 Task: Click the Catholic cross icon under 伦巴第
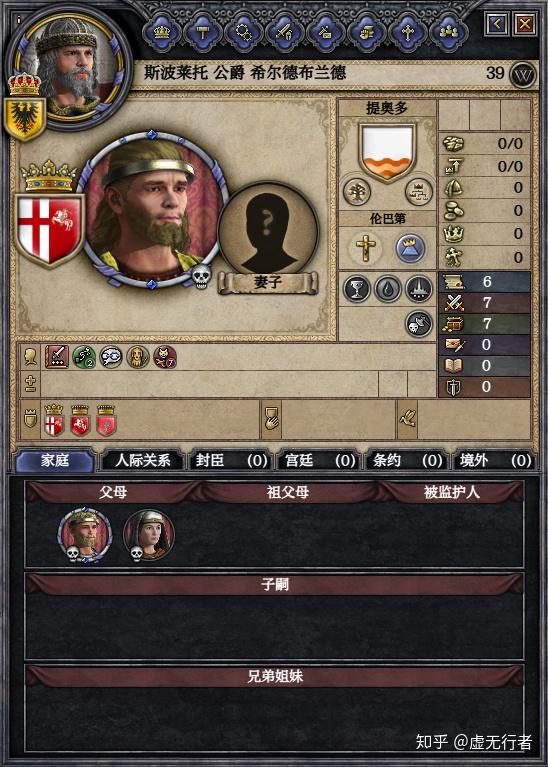tap(365, 248)
